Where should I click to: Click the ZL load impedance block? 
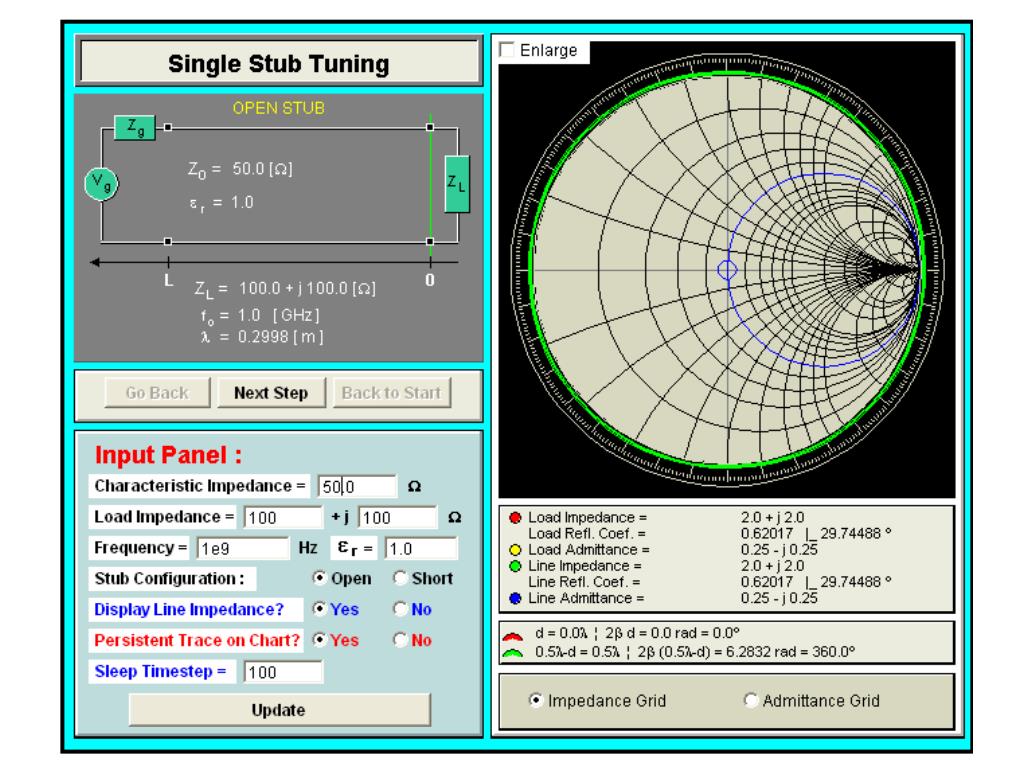457,184
